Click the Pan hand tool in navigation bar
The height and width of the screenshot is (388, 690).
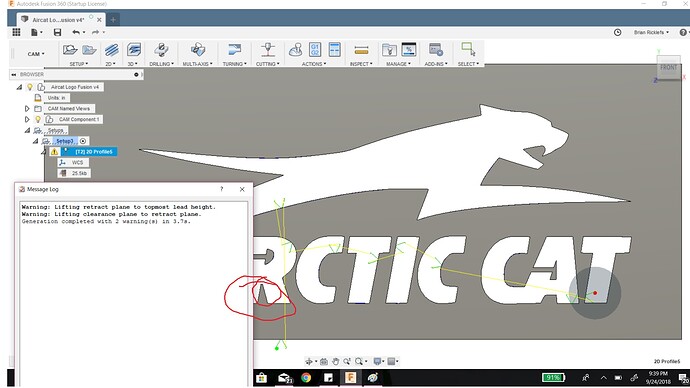pos(335,362)
